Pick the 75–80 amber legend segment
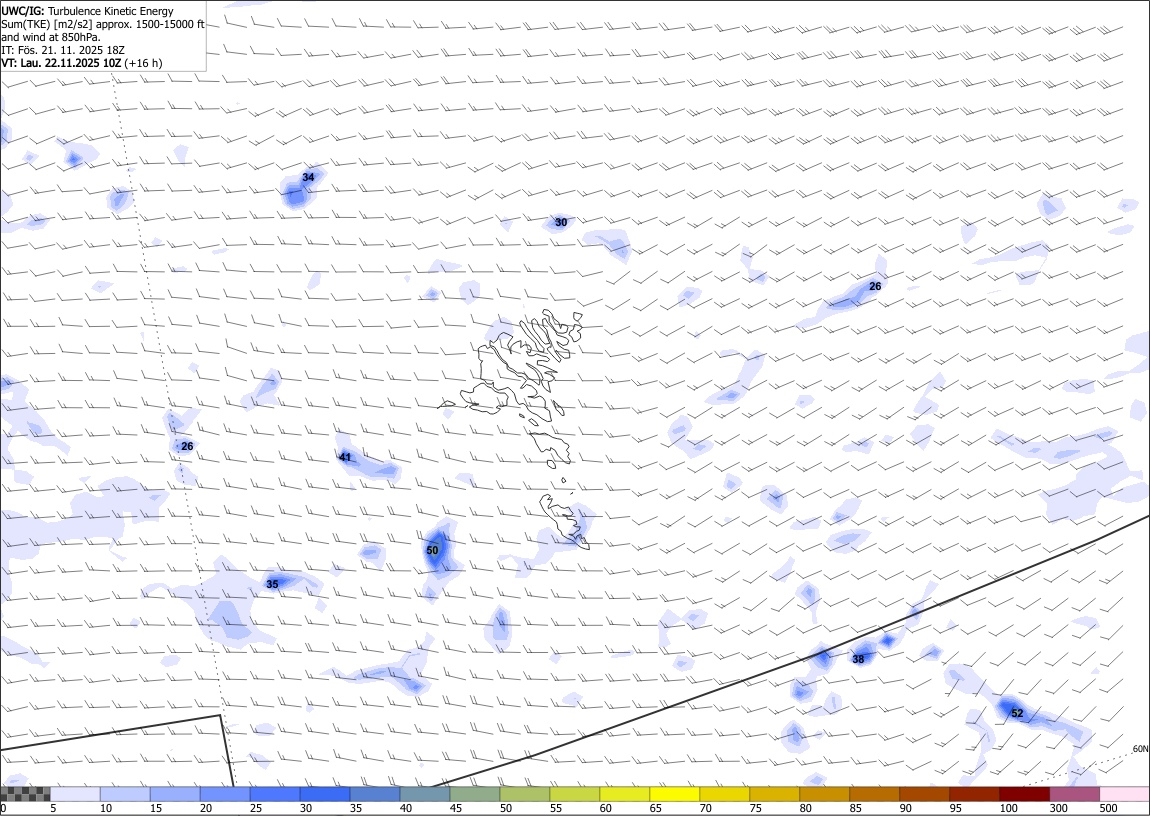This screenshot has height=816, width=1150. (774, 794)
